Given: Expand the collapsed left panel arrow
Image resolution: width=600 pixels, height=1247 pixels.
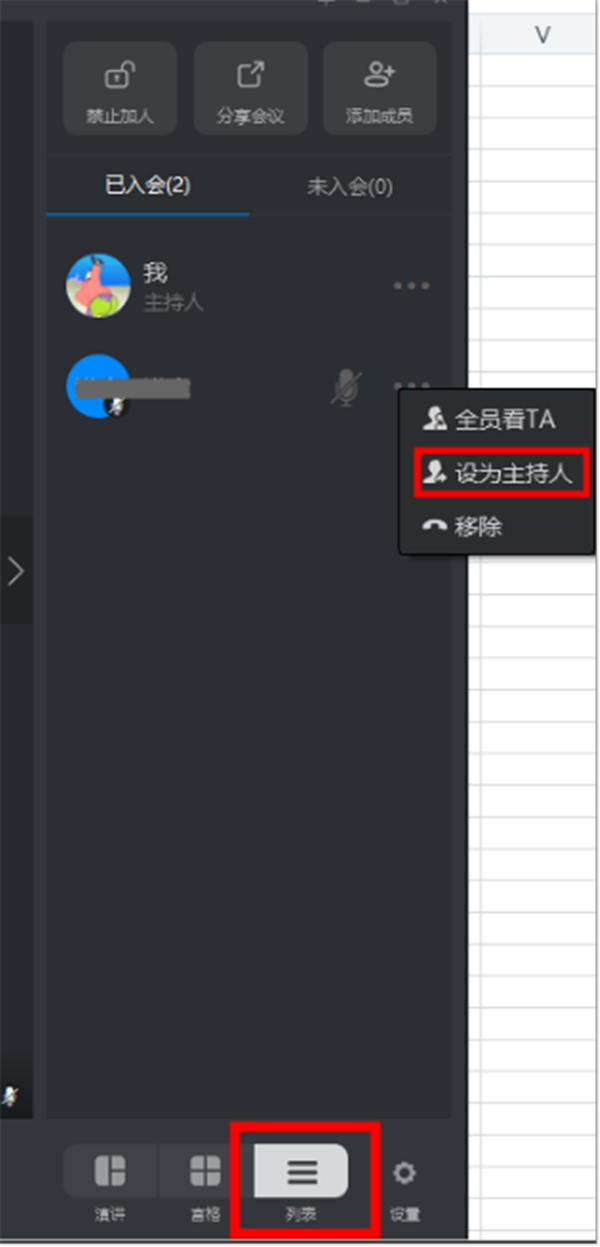Looking at the screenshot, I should [16, 571].
